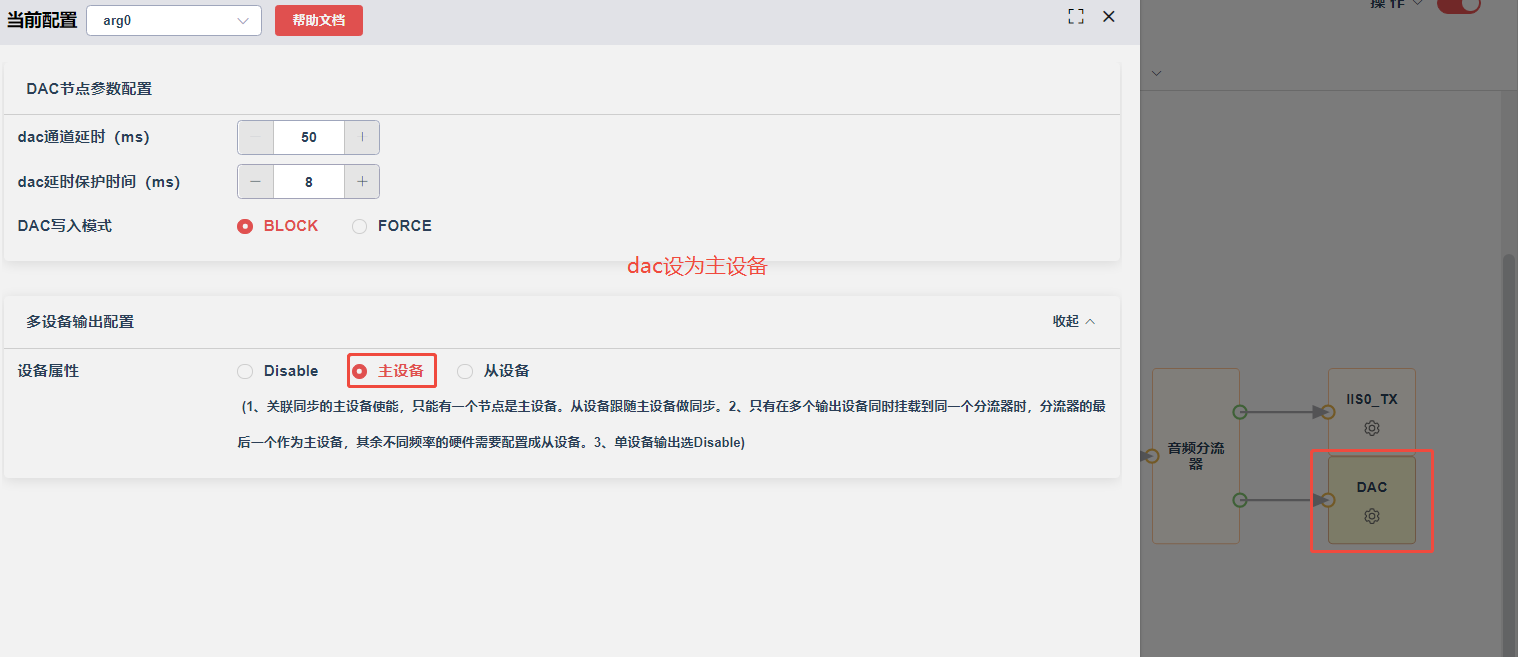Choose 从设备 as the device attribute
The width and height of the screenshot is (1518, 657).
click(x=493, y=371)
